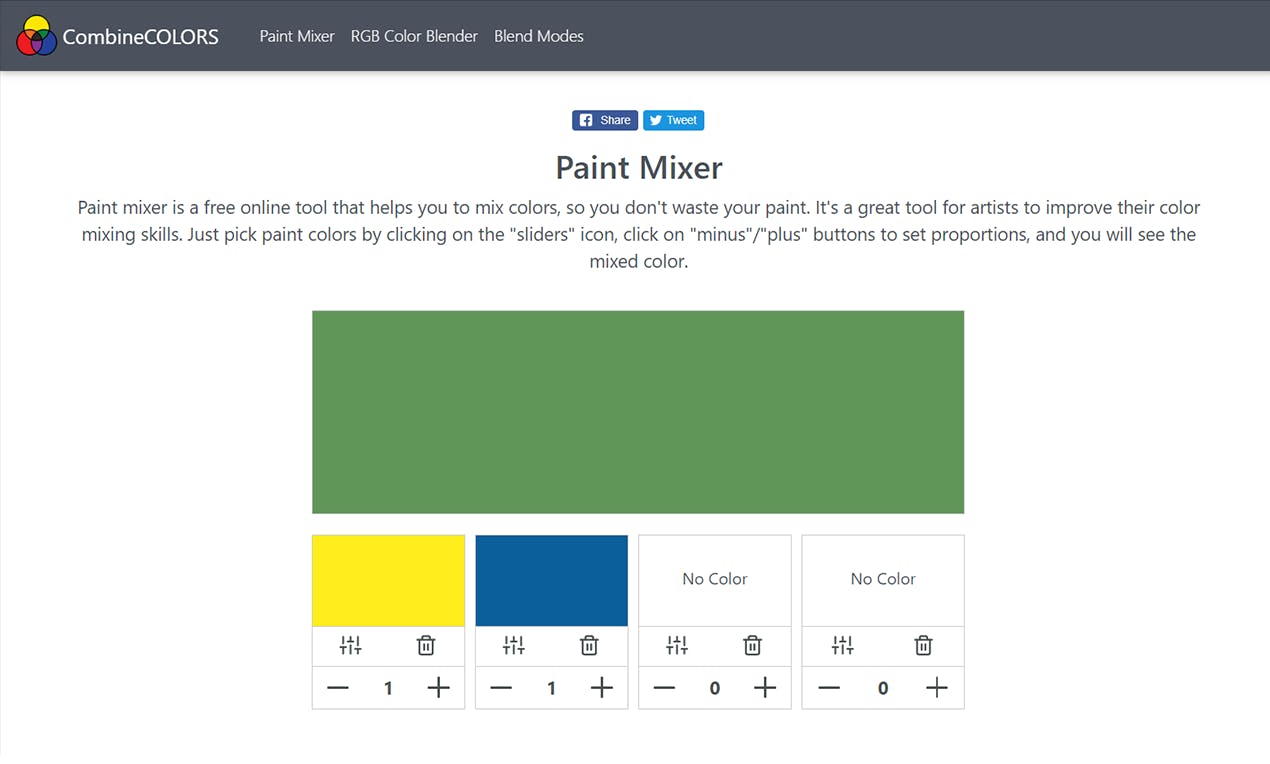Viewport: 1270px width, 764px height.
Task: Decrease blue paint proportion with minus
Action: (501, 688)
